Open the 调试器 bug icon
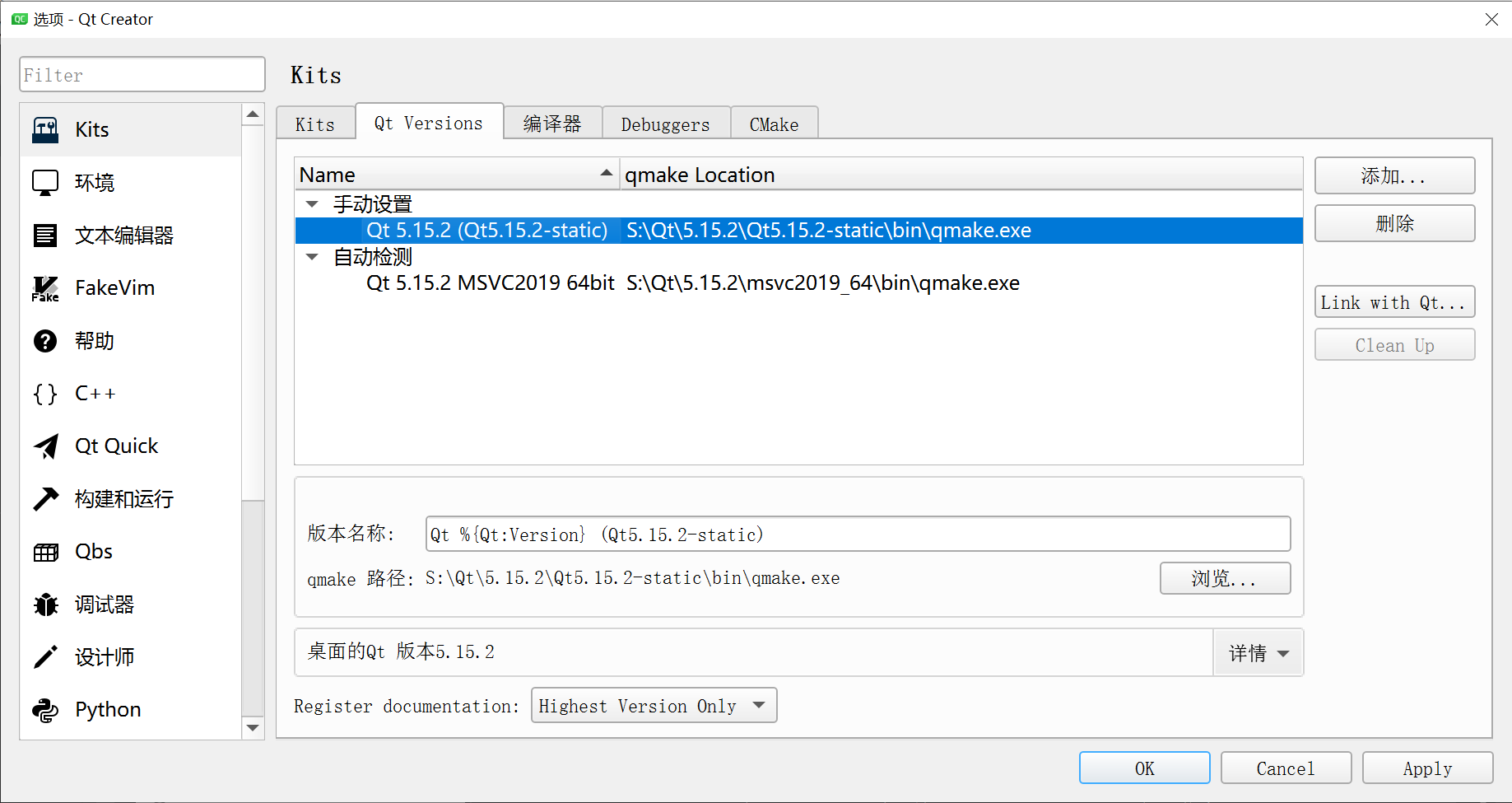1512x803 pixels. click(45, 605)
